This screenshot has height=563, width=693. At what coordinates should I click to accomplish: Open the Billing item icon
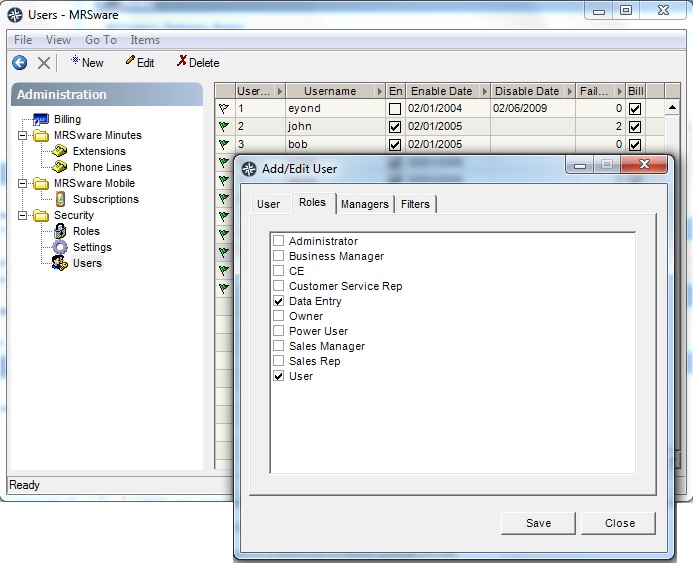[x=41, y=119]
